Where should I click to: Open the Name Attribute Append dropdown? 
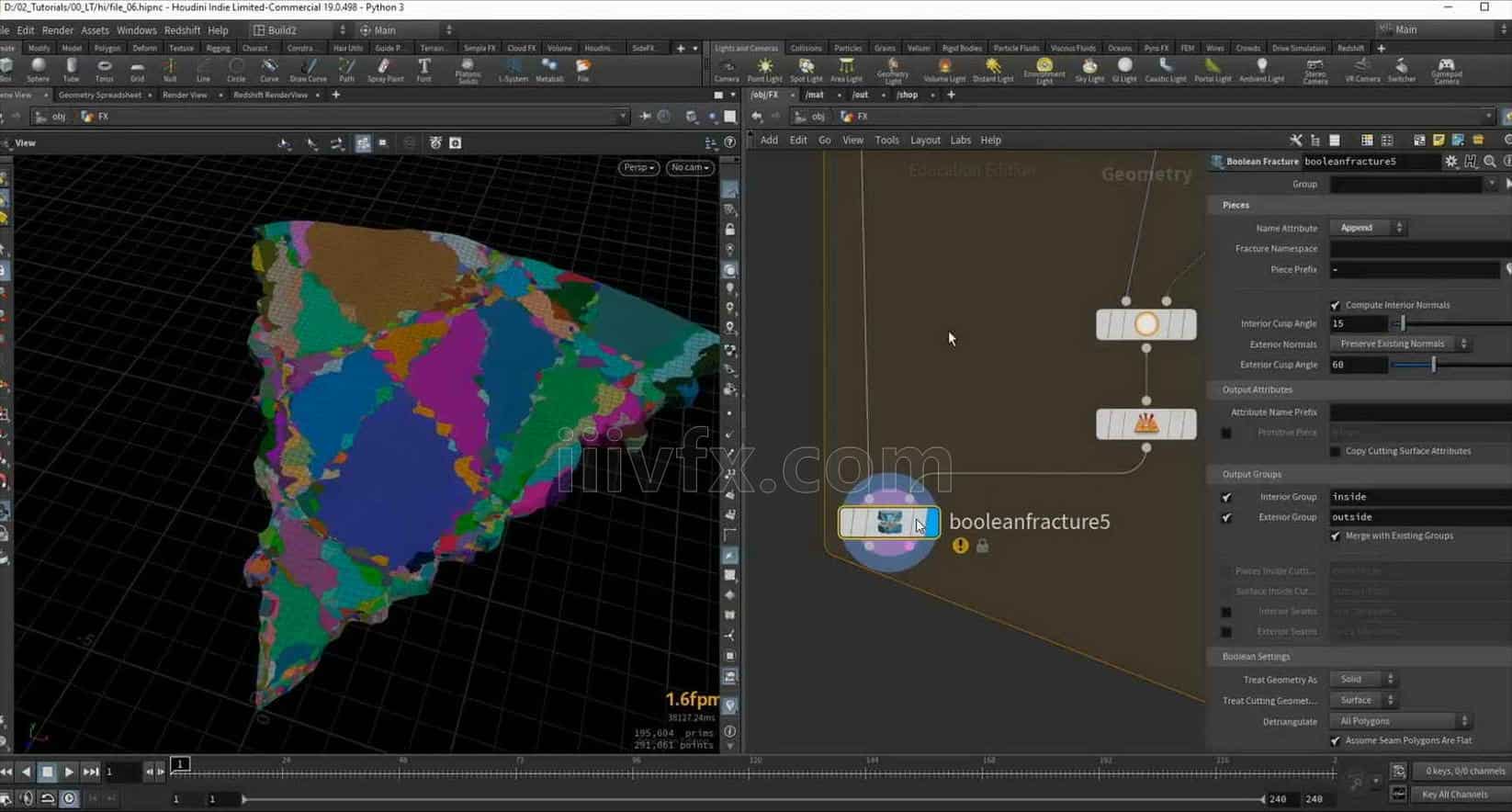tap(1369, 228)
